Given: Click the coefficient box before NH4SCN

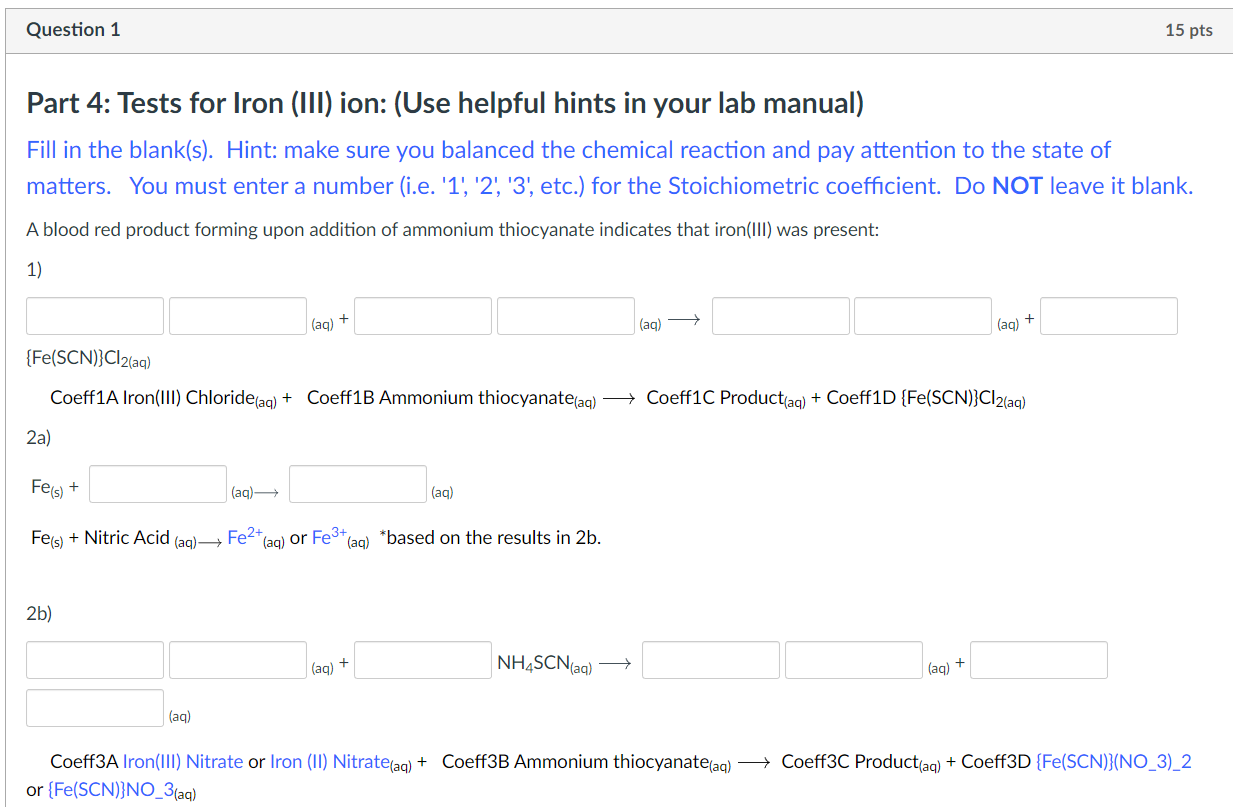Looking at the screenshot, I should (x=422, y=659).
